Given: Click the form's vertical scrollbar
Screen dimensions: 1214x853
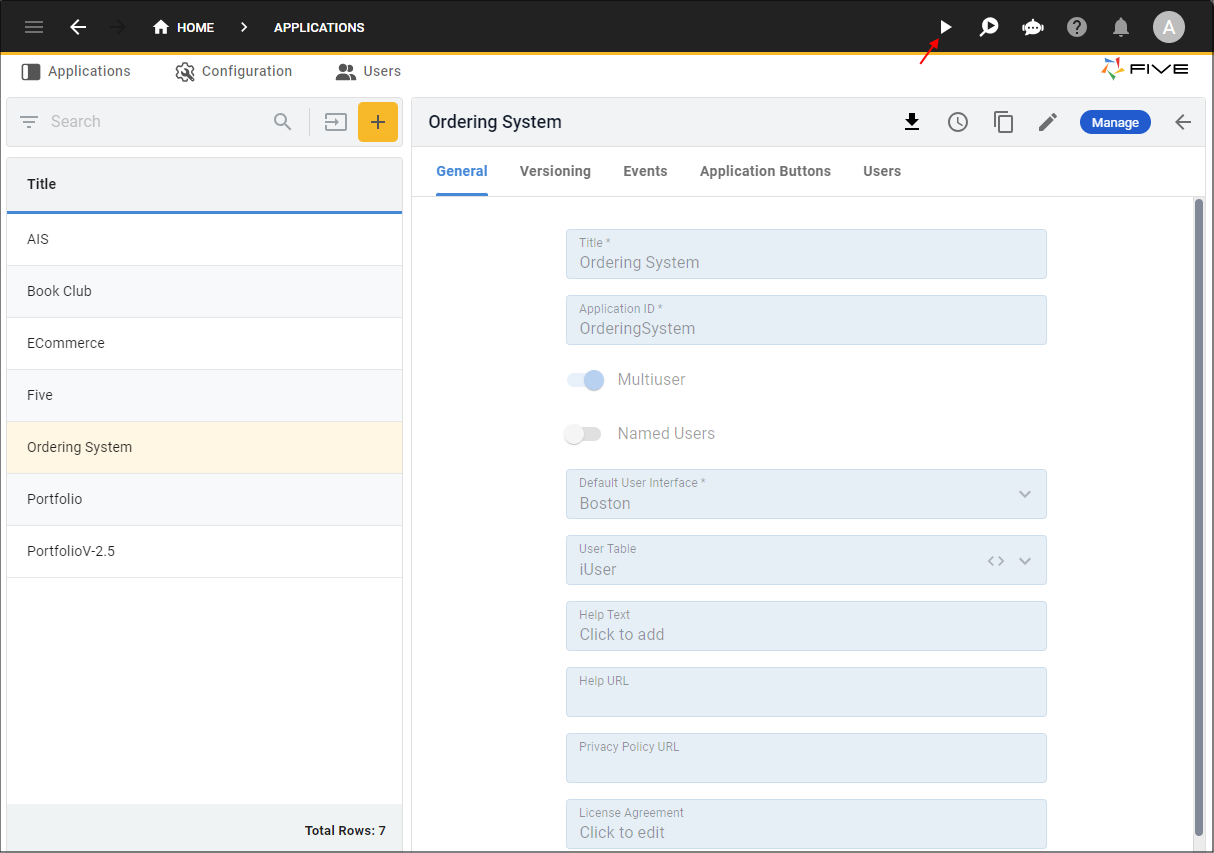Looking at the screenshot, I should pyautogui.click(x=1199, y=517).
